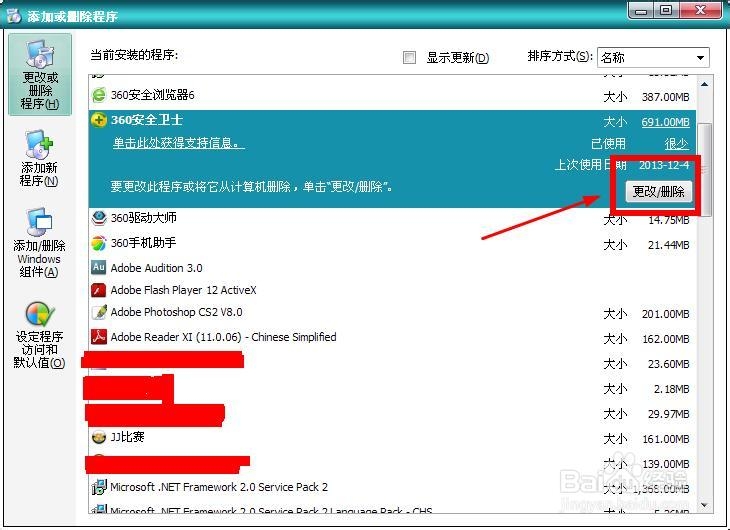
Task: Open the 单击此处获得支持信息 link
Action: click(179, 143)
